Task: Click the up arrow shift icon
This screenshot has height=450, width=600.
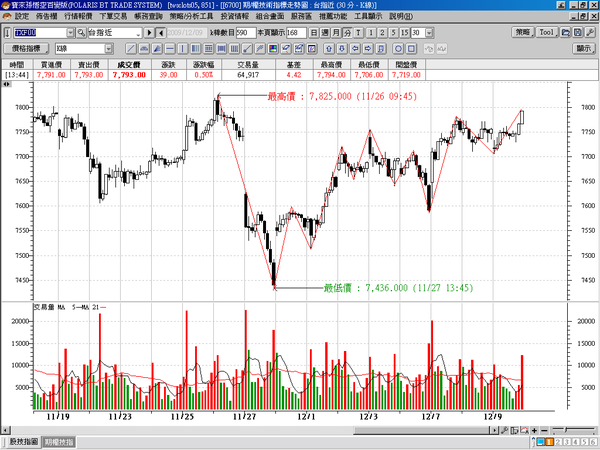Action: pyautogui.click(x=329, y=49)
